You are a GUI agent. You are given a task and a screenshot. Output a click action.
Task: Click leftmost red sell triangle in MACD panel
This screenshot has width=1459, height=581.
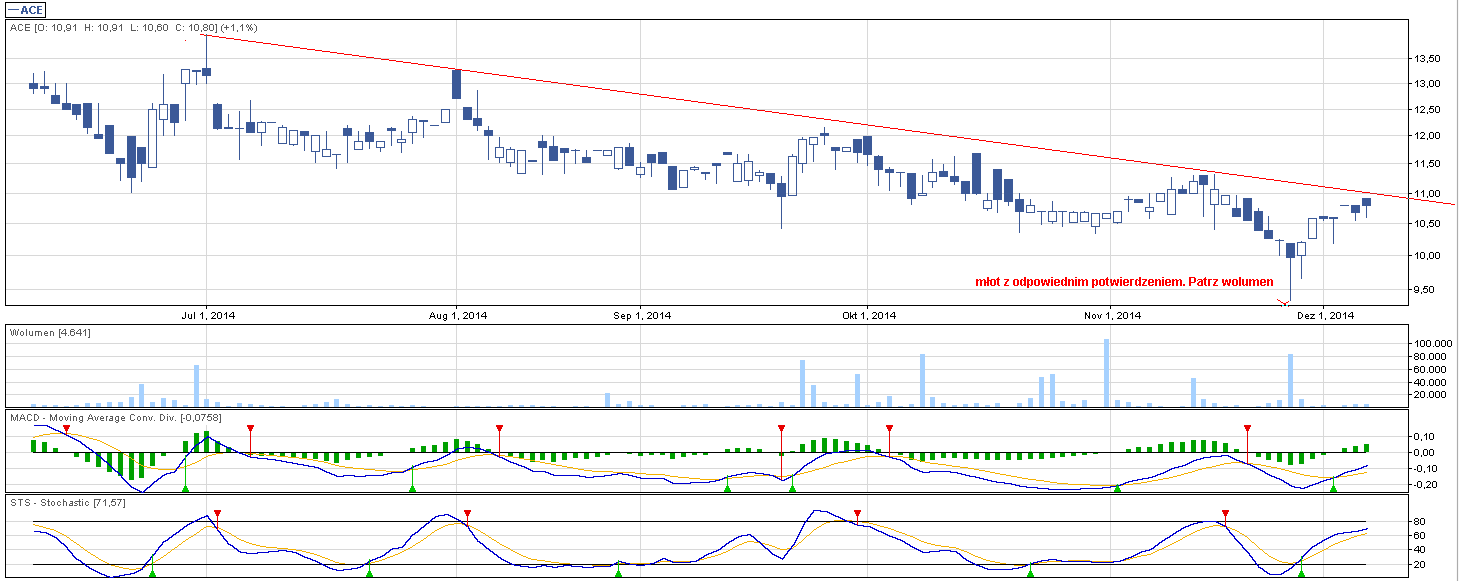click(66, 429)
